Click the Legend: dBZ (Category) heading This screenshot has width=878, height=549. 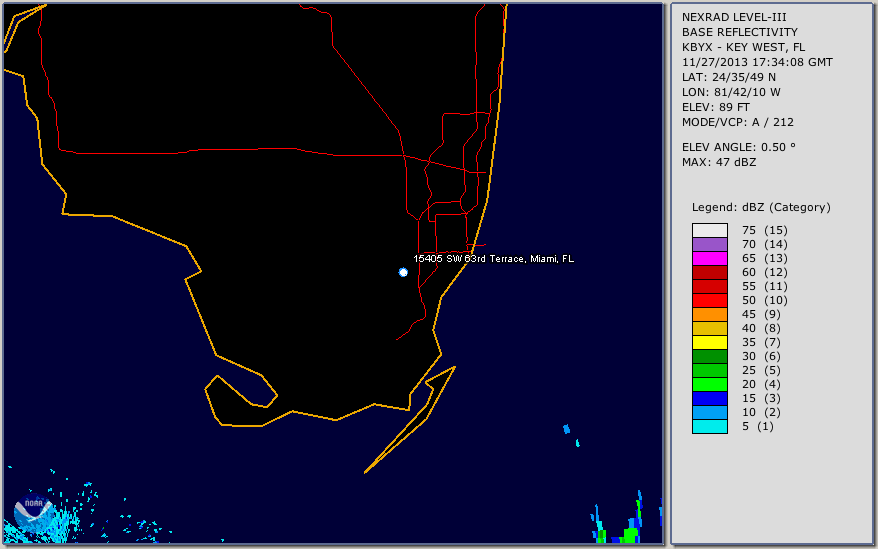coord(761,207)
